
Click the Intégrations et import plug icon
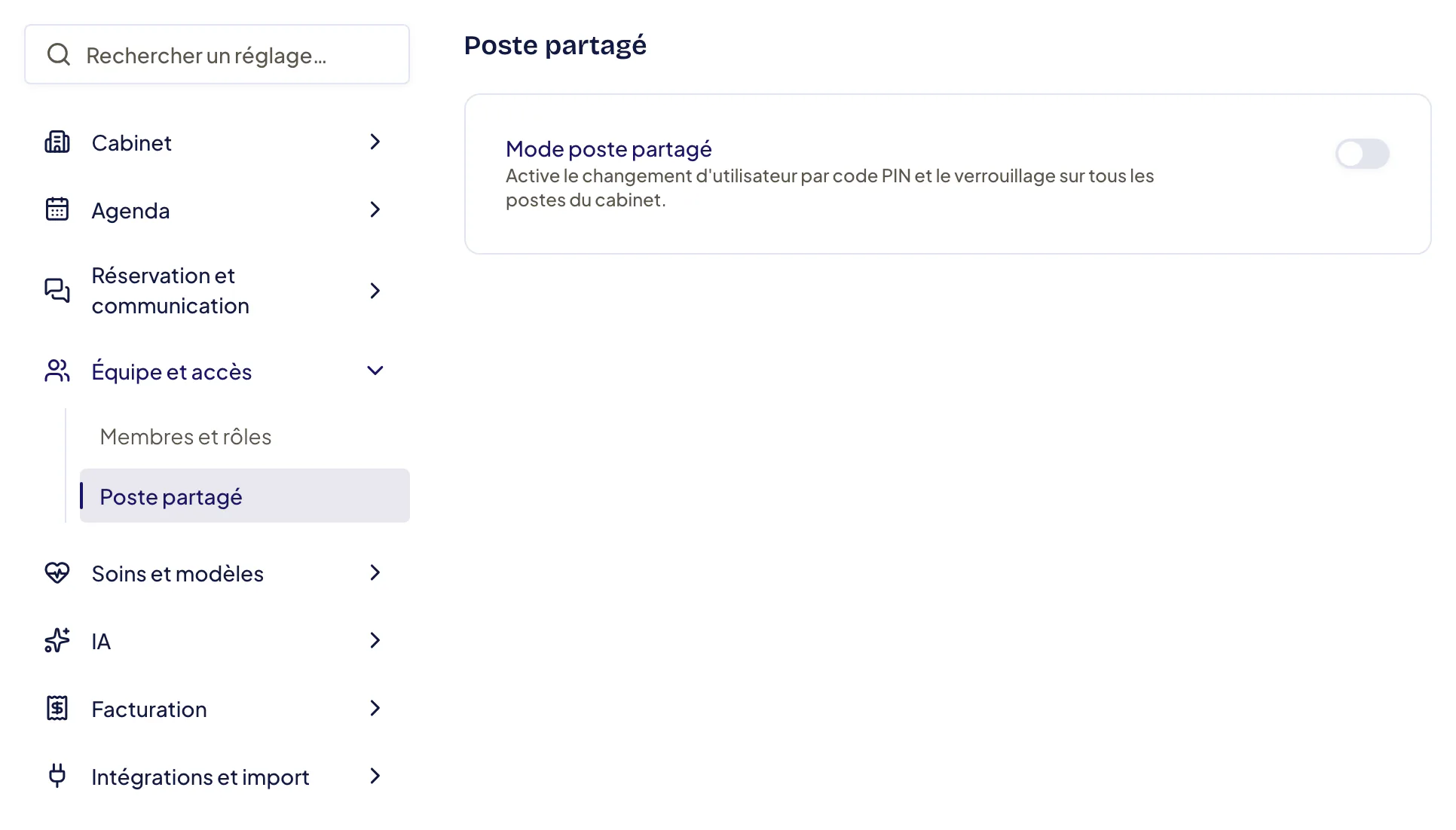tap(57, 776)
